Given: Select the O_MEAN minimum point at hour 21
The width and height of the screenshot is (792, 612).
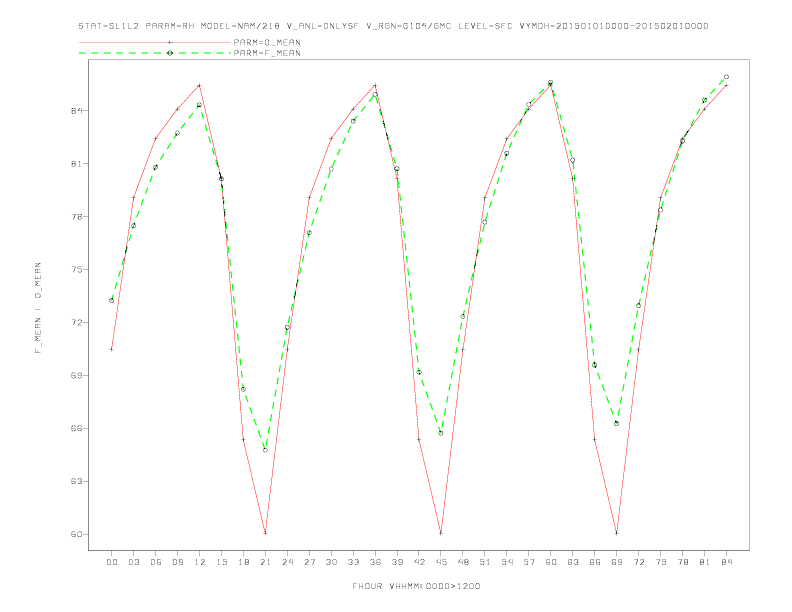Looking at the screenshot, I should click(x=265, y=533).
